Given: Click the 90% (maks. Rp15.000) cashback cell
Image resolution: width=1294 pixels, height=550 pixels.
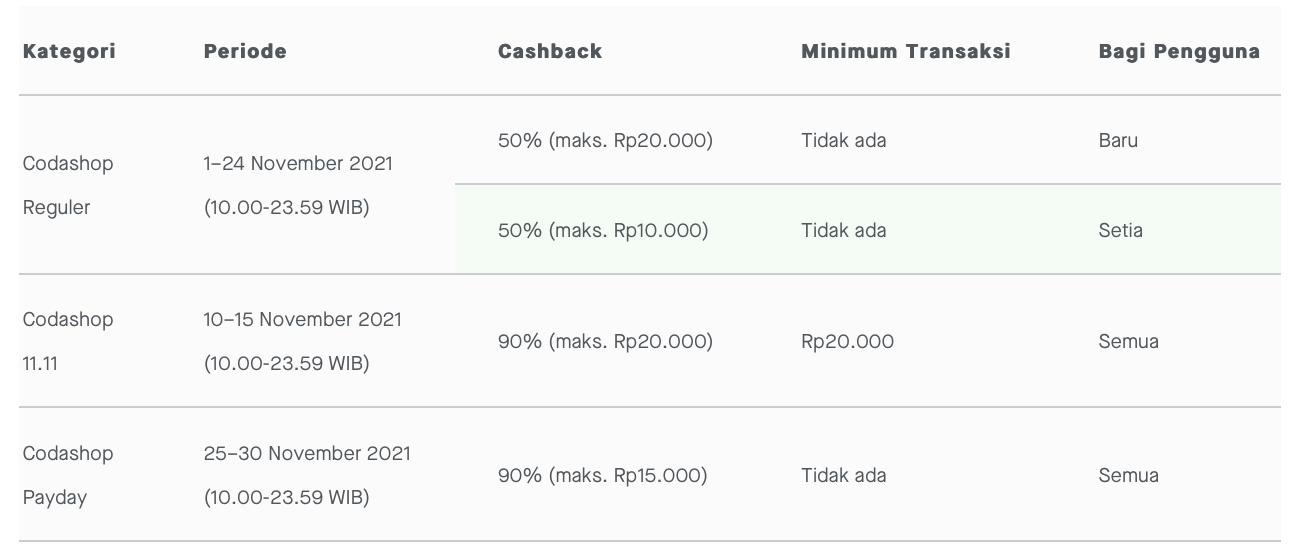Looking at the screenshot, I should [x=602, y=475].
